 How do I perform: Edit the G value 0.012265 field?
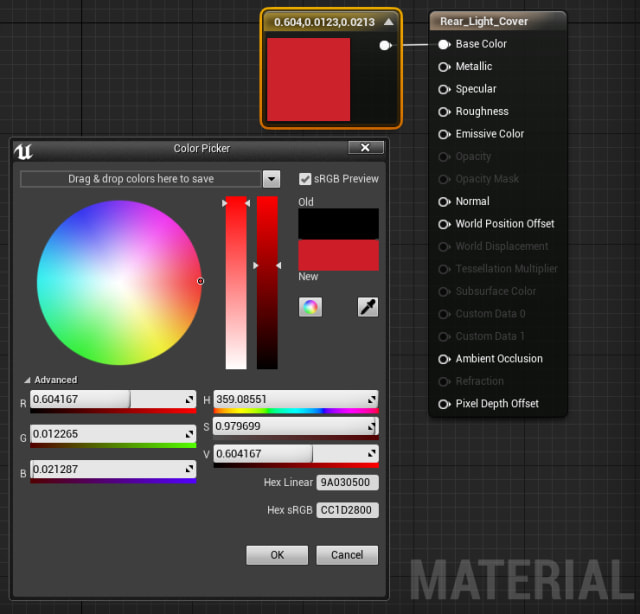[x=113, y=434]
